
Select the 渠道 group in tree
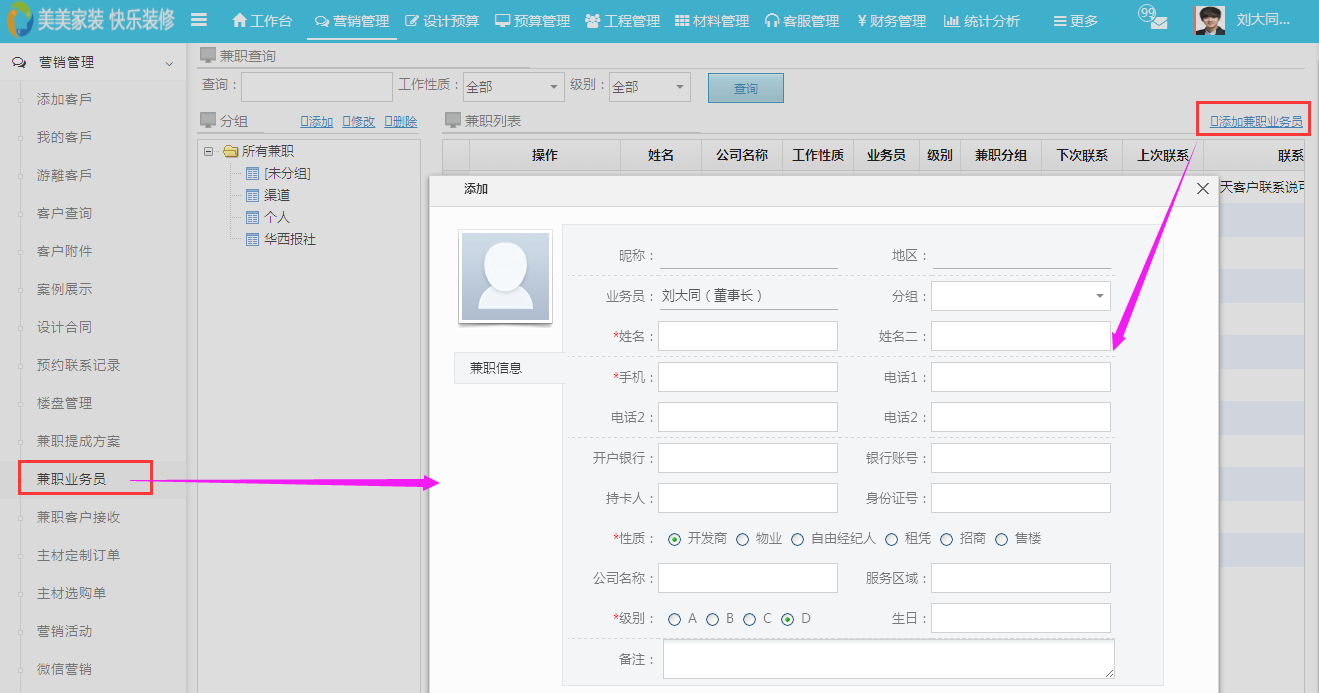[277, 195]
